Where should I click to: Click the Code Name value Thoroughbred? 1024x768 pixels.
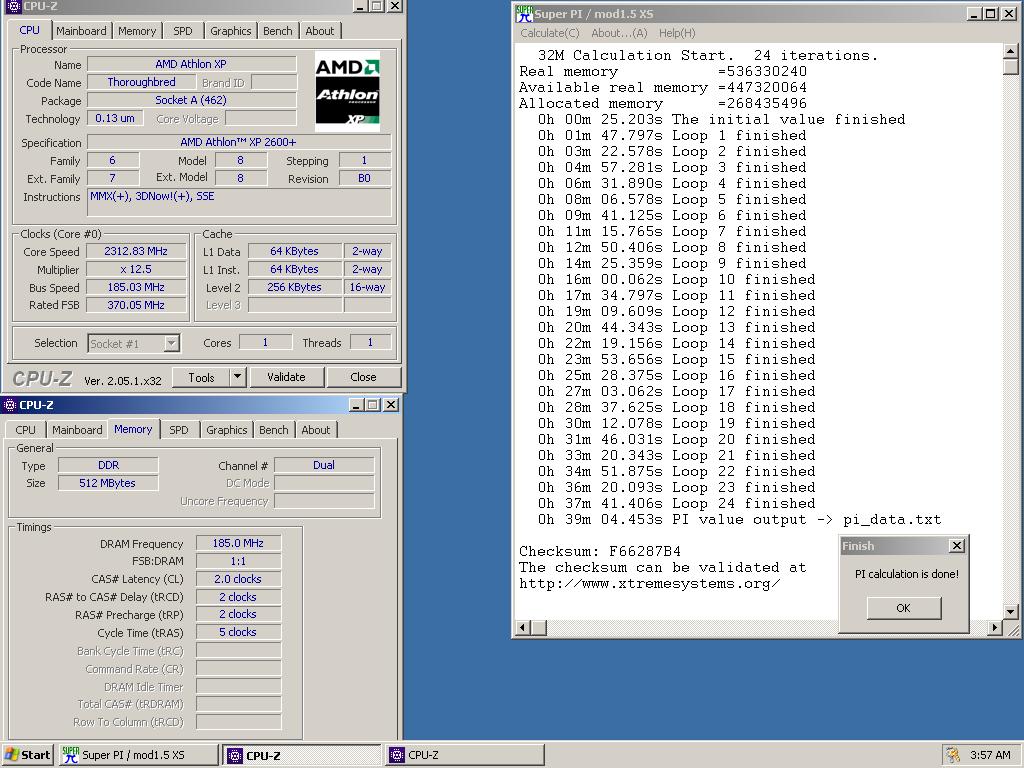[141, 82]
